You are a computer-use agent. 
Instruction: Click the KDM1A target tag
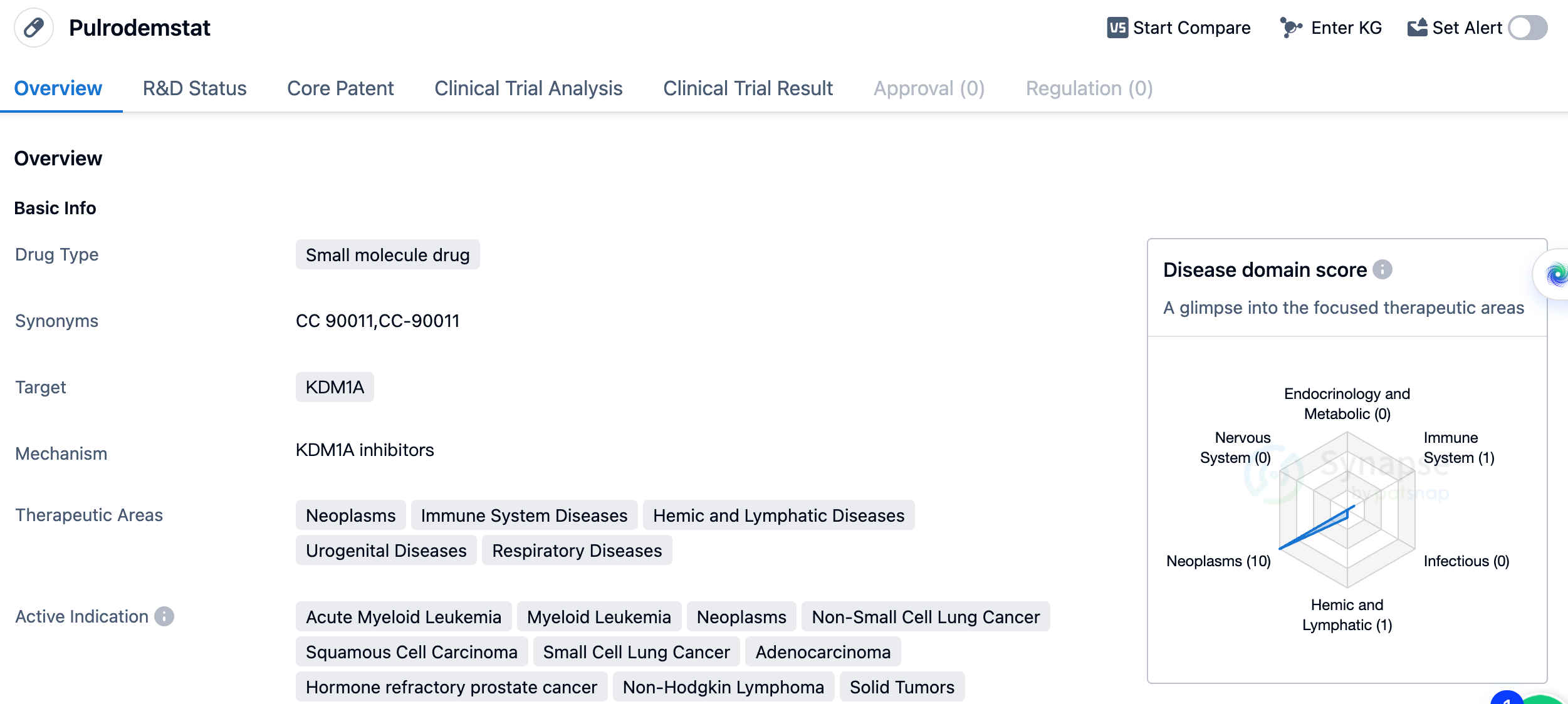pos(335,387)
